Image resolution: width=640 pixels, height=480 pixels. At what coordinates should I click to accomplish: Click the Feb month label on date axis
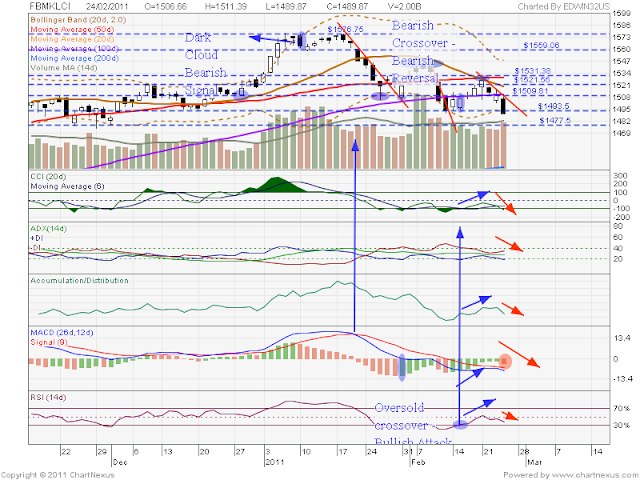click(418, 462)
